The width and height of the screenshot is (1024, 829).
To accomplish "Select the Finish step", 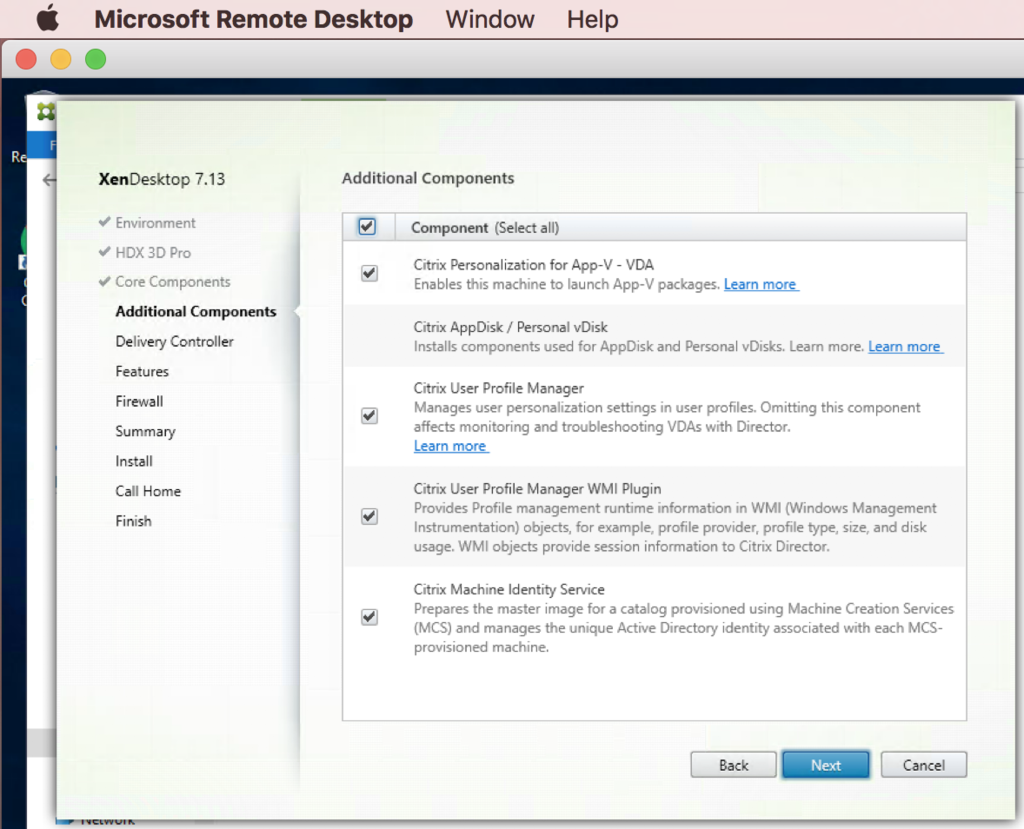I will tap(133, 521).
